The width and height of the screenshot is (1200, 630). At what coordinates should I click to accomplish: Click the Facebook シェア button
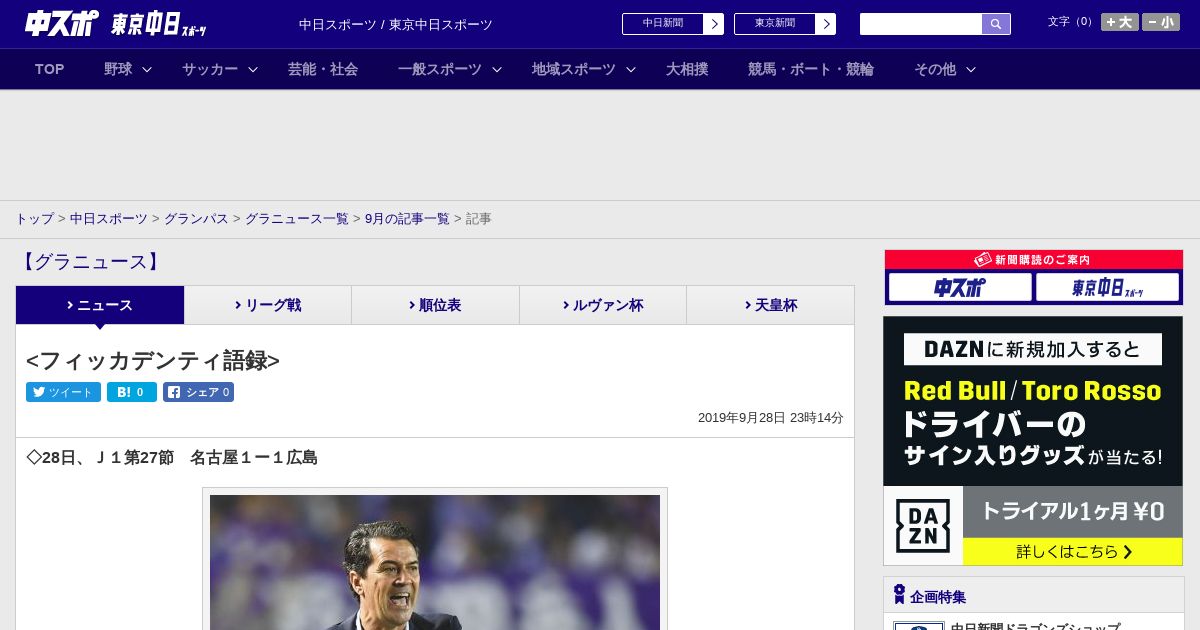click(x=198, y=392)
